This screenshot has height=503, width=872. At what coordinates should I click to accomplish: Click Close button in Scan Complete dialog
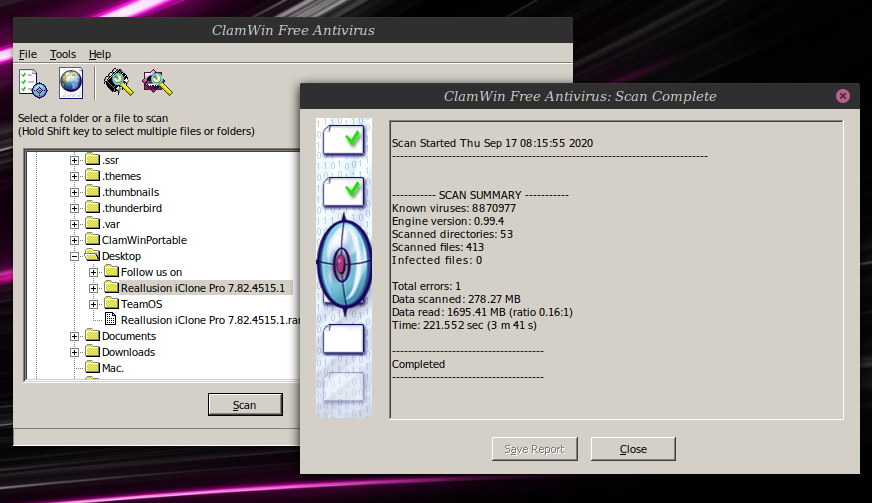[633, 449]
